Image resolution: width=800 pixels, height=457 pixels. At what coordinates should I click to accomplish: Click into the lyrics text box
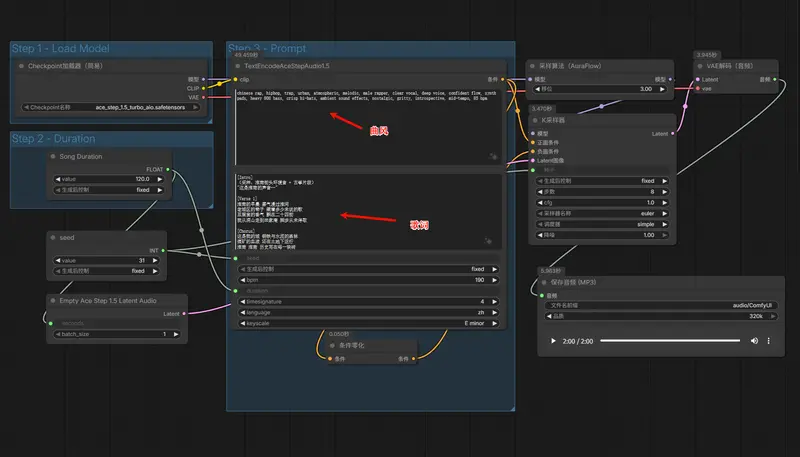368,211
